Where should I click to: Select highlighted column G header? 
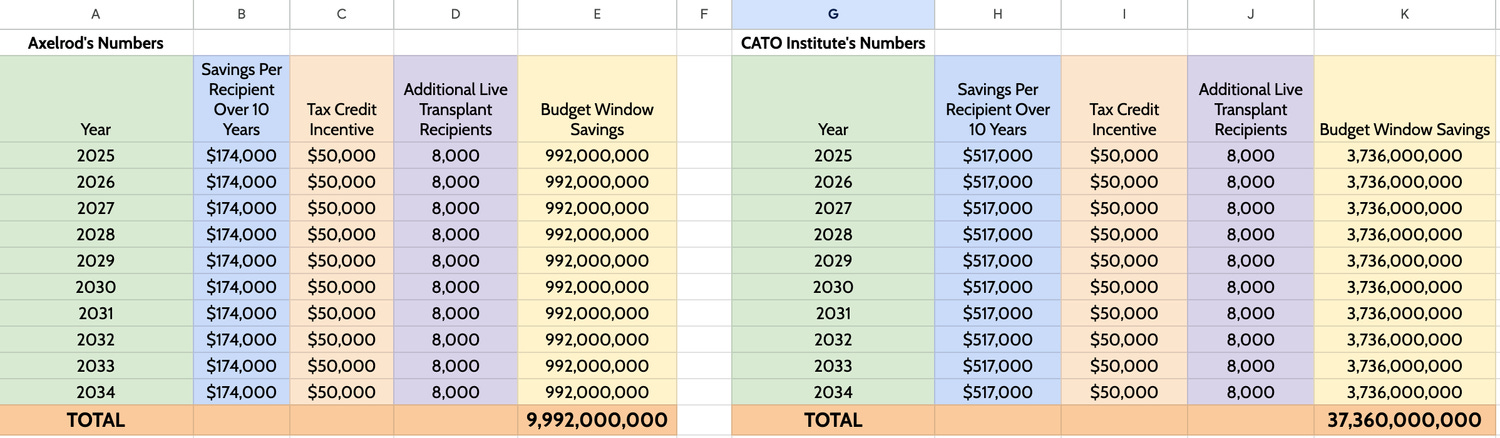tap(833, 14)
